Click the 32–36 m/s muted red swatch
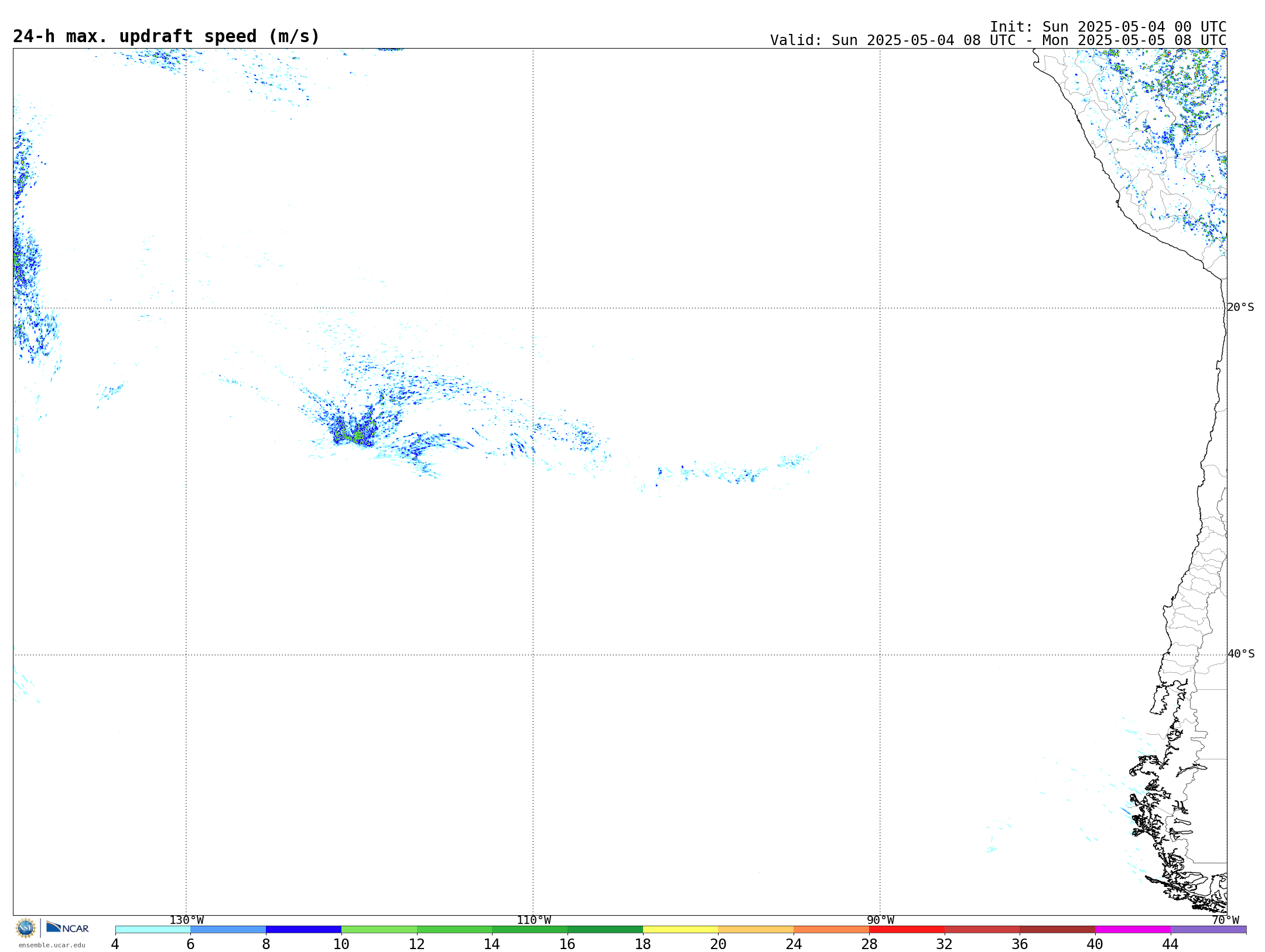The image size is (1265, 952). pos(982,930)
